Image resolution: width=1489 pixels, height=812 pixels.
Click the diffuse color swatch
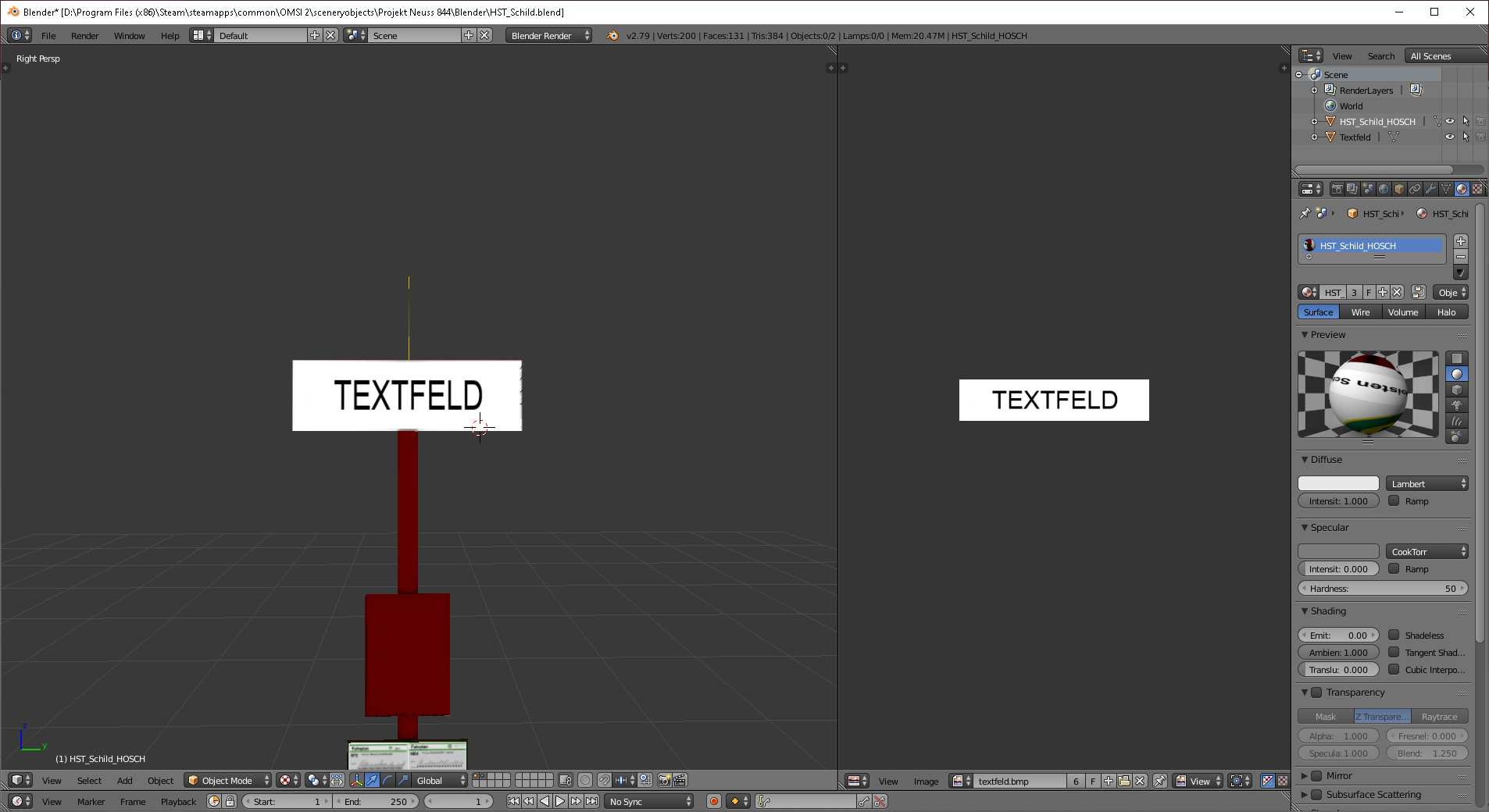point(1338,484)
